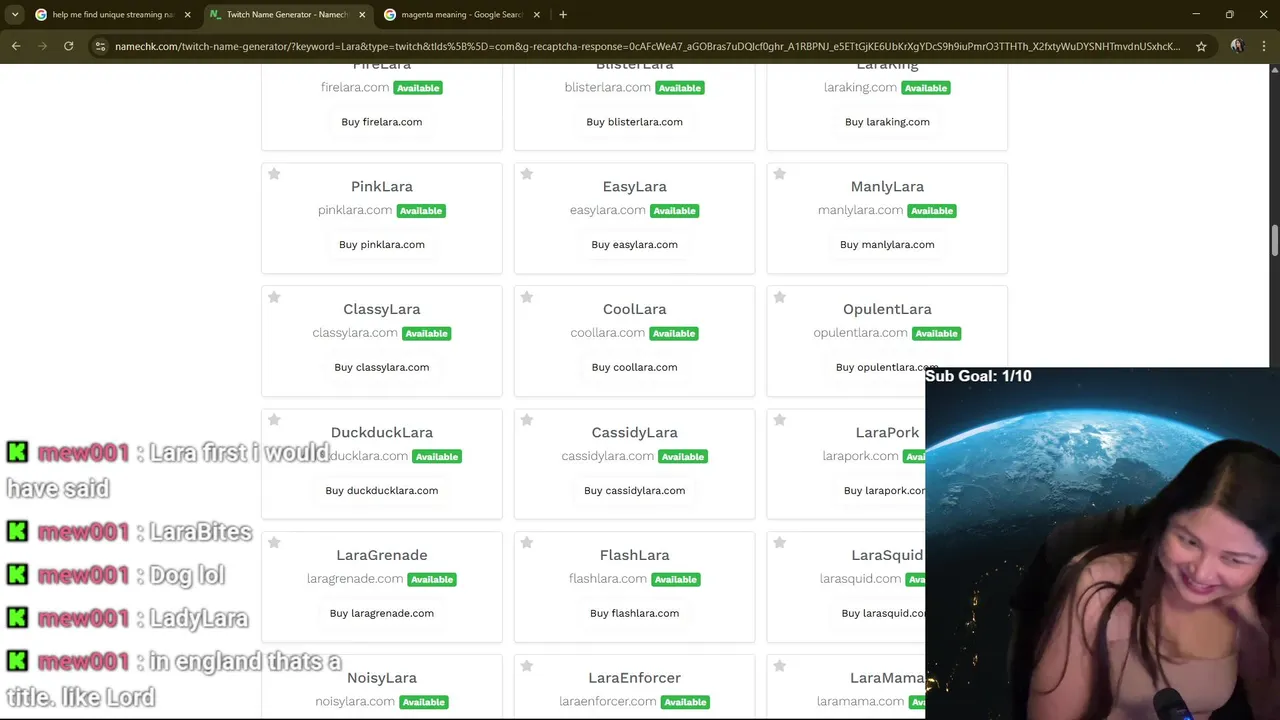Image resolution: width=1280 pixels, height=720 pixels.
Task: Click the CassidyLara name heading
Action: click(634, 433)
